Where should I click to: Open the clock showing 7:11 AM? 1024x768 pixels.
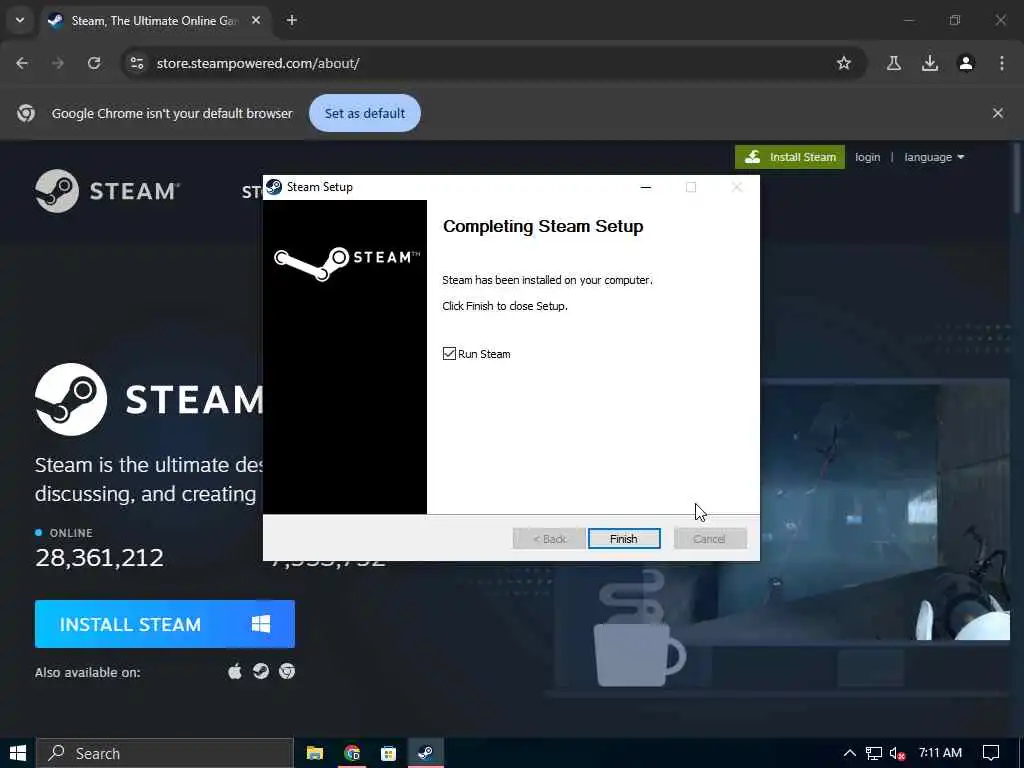point(940,753)
